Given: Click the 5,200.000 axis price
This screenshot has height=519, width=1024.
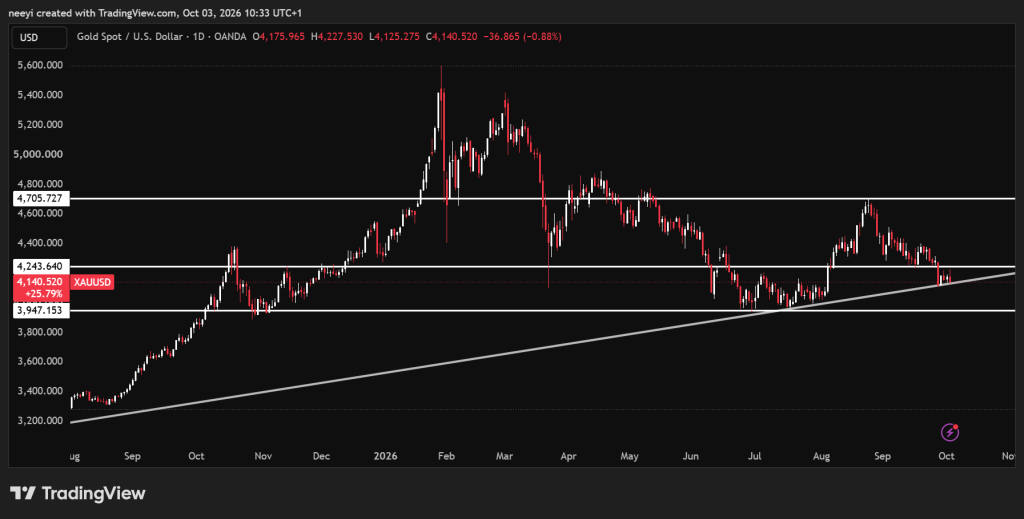Looking at the screenshot, I should point(40,124).
